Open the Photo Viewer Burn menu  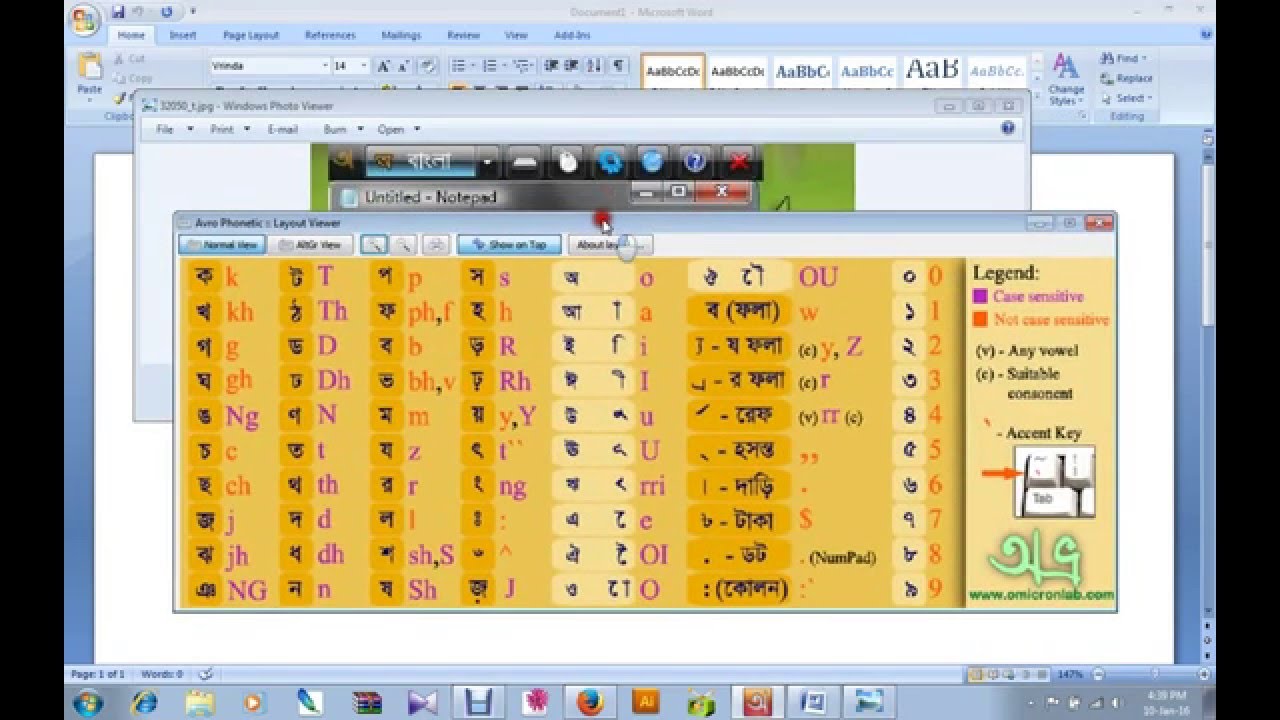point(343,129)
